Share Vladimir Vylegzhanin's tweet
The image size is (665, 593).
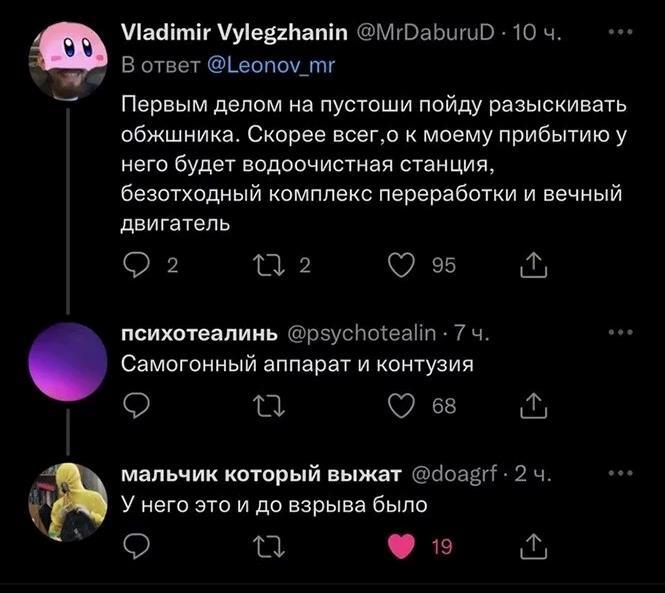click(x=533, y=265)
